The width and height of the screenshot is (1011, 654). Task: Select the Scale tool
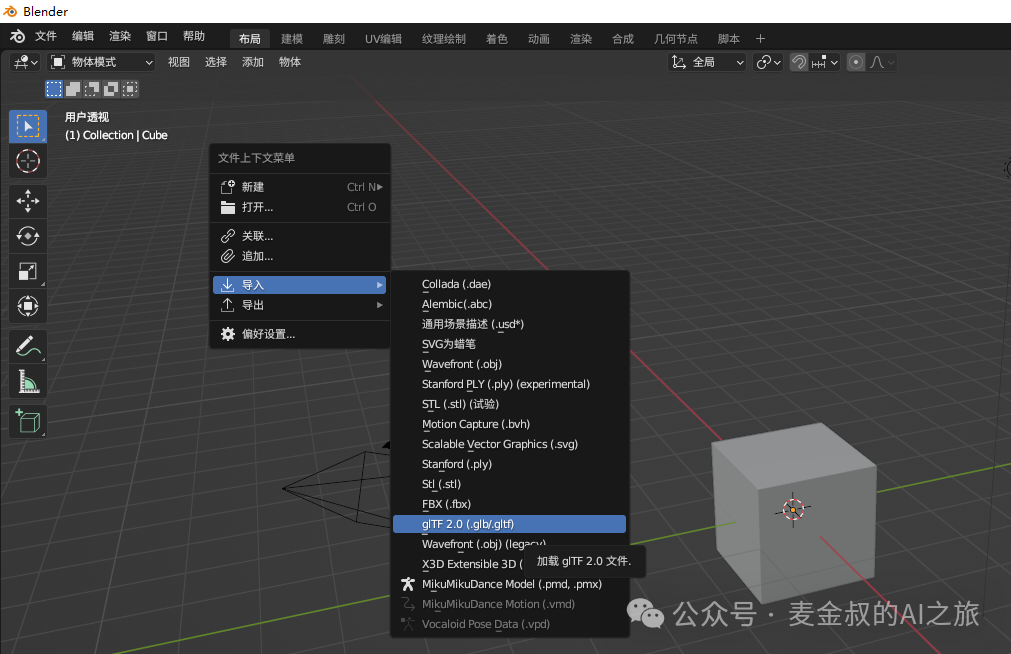[x=28, y=271]
